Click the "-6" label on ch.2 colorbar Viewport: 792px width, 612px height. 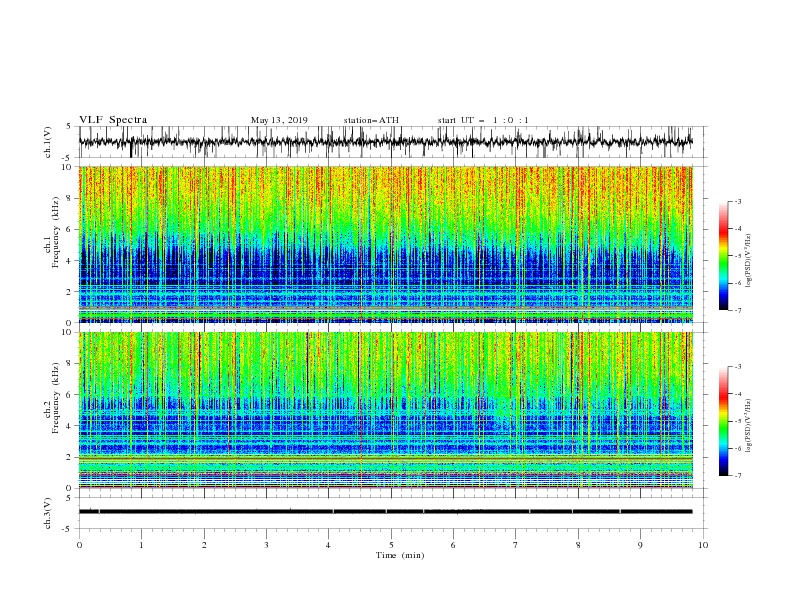click(737, 448)
